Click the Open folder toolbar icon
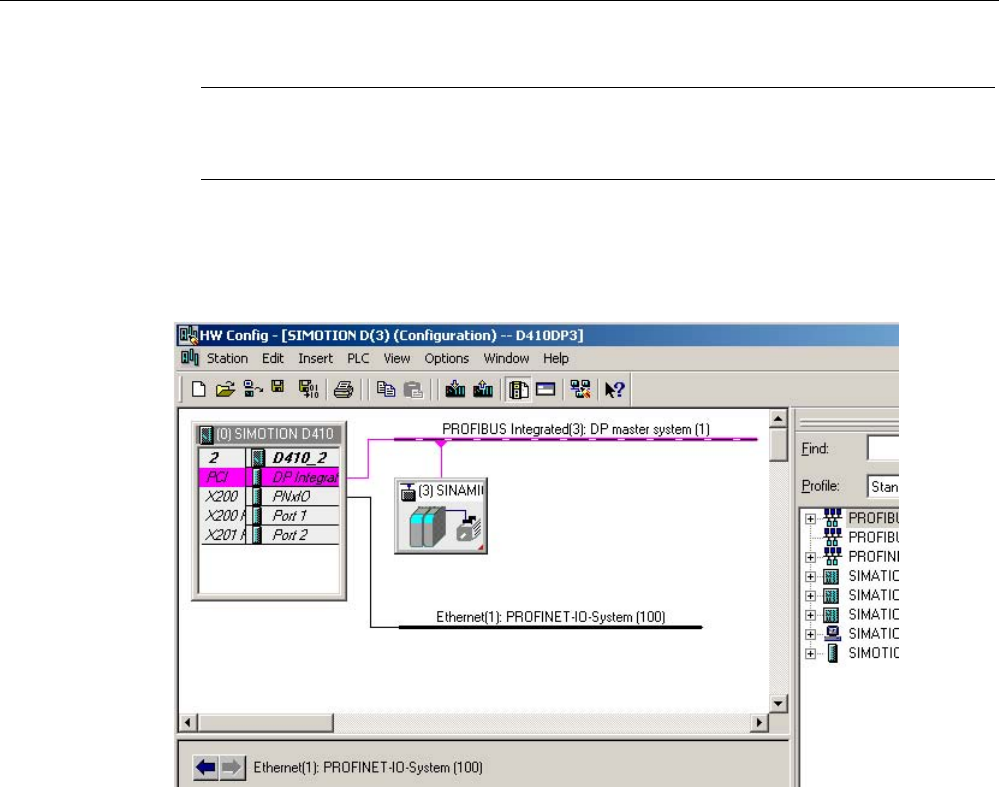 (225, 389)
